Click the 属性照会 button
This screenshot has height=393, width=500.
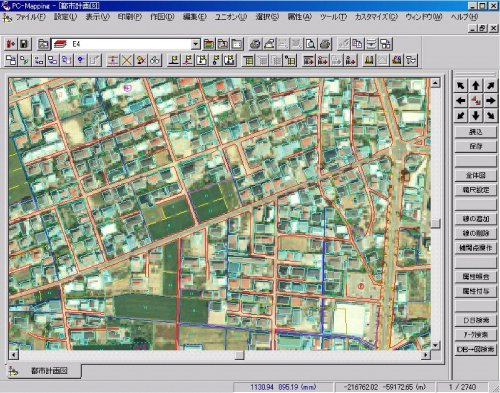476,276
